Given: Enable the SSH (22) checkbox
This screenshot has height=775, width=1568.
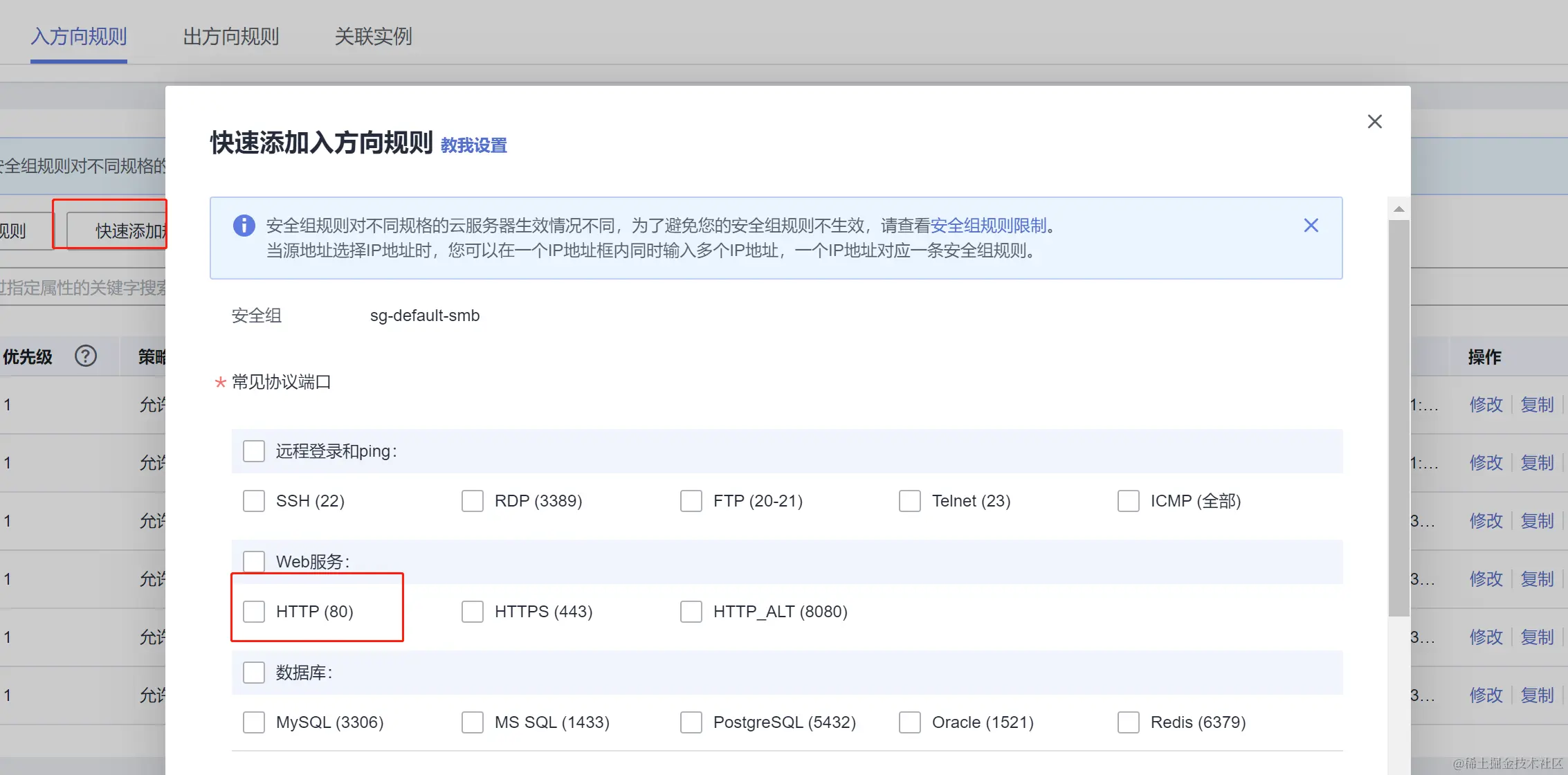Looking at the screenshot, I should point(253,500).
